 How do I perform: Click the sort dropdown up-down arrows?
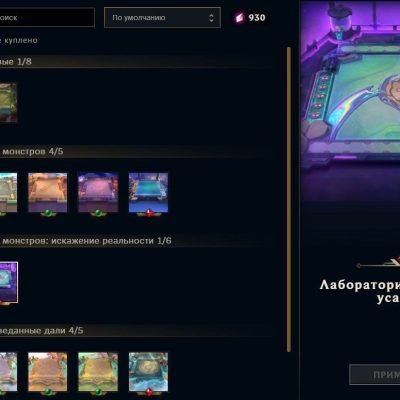(211, 18)
